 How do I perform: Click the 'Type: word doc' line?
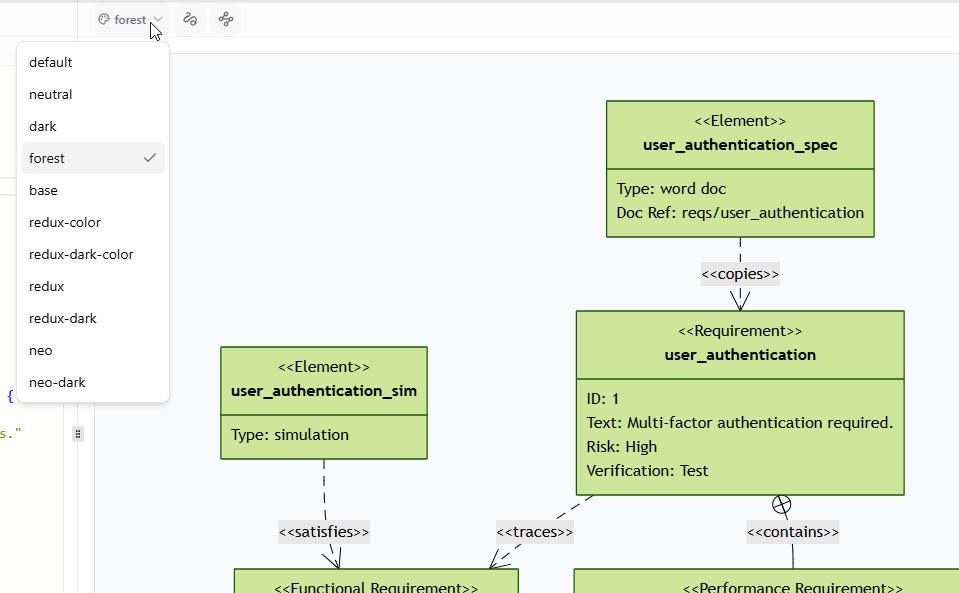(x=671, y=188)
